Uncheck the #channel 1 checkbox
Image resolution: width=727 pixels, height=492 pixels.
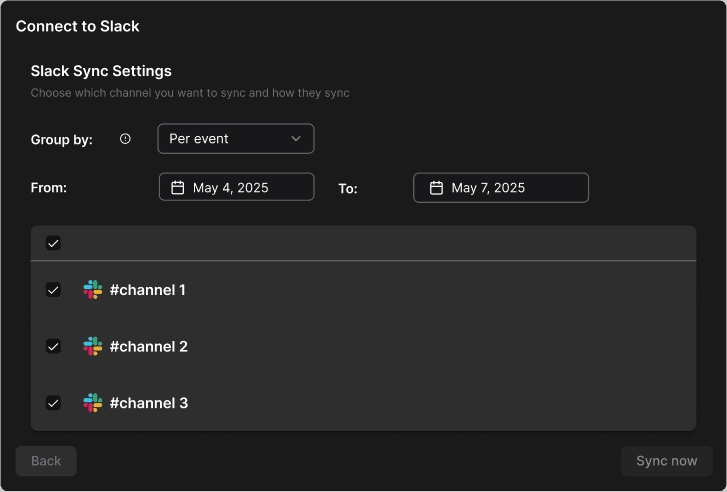pos(53,290)
